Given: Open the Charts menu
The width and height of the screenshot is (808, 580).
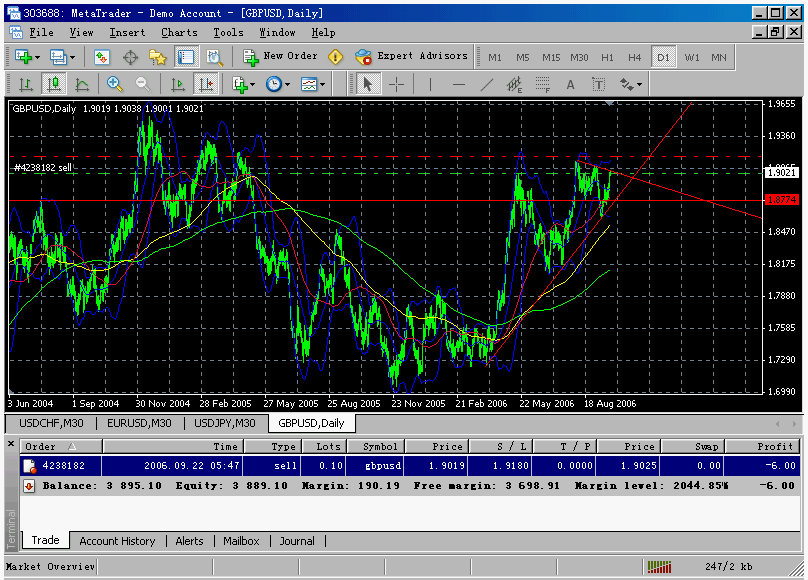Looking at the screenshot, I should coord(179,32).
